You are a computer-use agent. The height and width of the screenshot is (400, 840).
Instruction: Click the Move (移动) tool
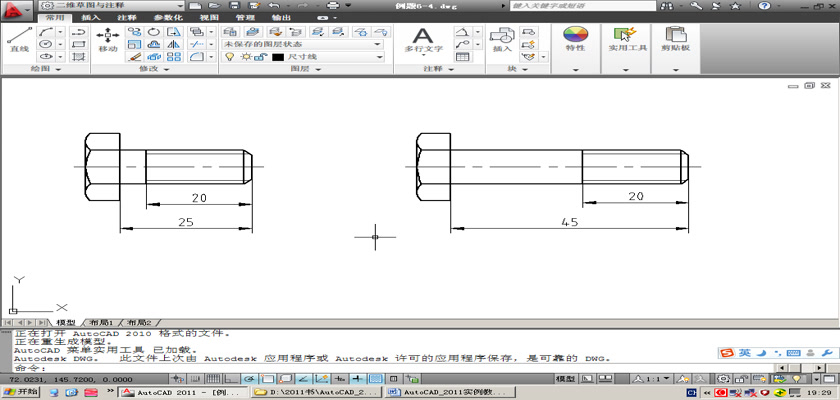(108, 38)
